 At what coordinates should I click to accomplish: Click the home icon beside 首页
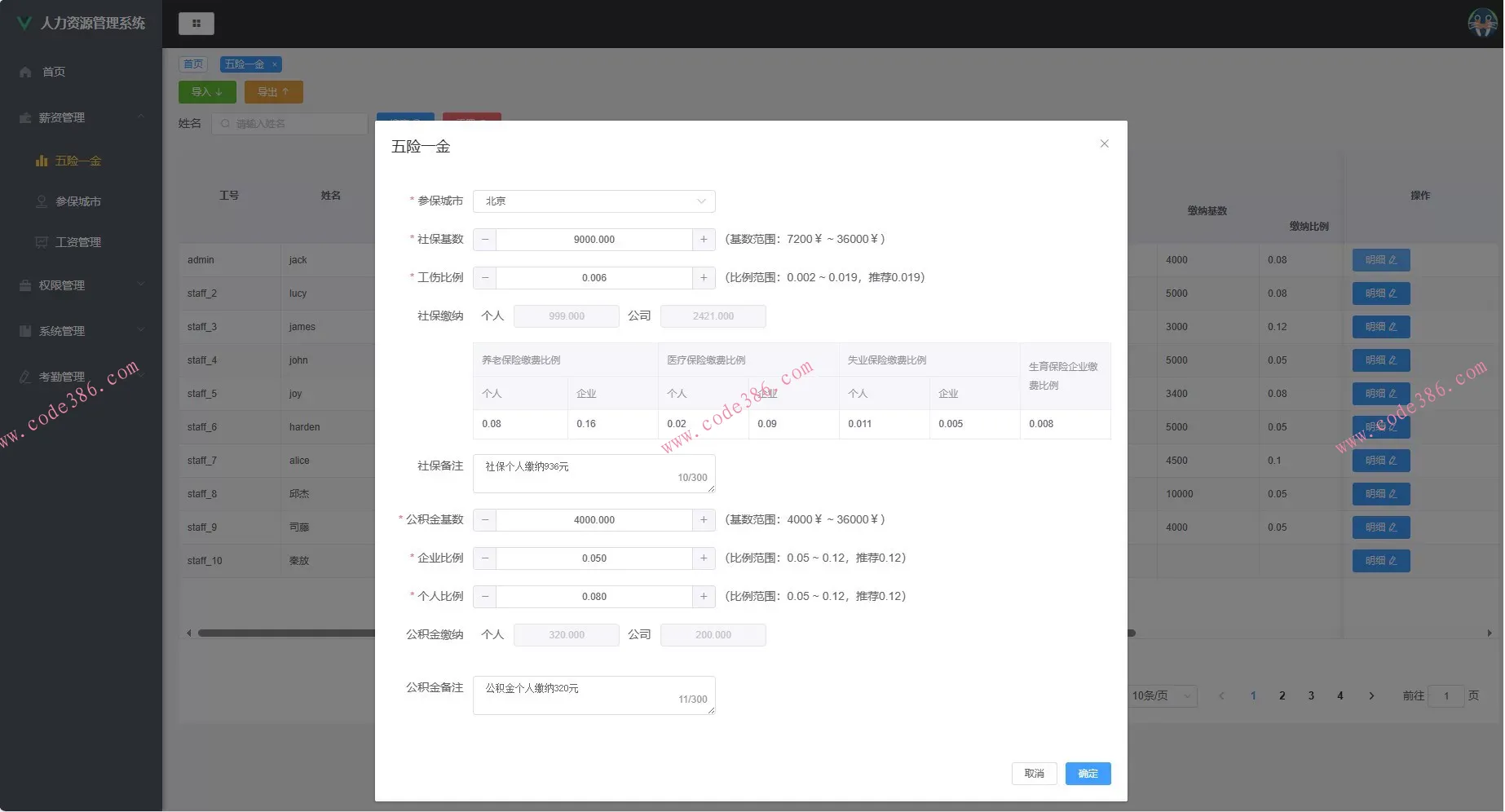25,71
